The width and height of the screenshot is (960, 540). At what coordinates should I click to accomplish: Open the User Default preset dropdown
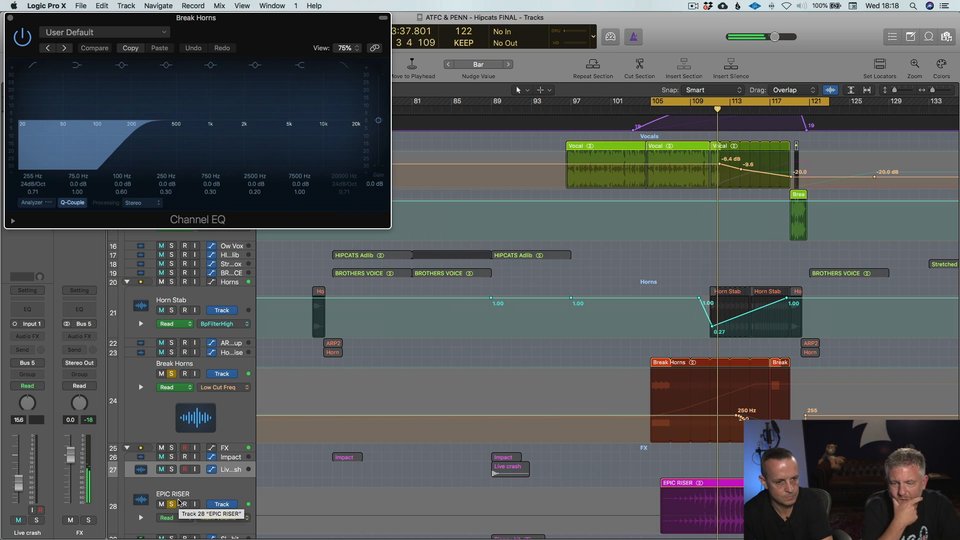tap(105, 32)
